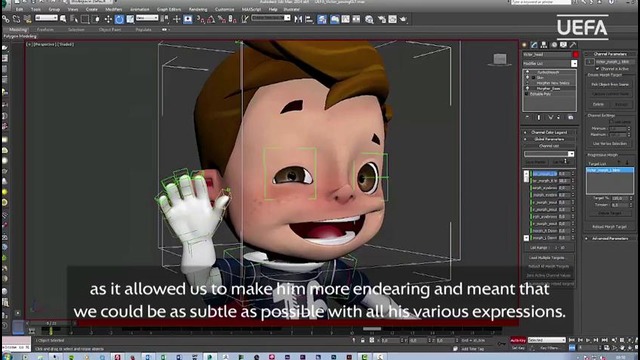Click the Bind to Space Warp tool
This screenshot has height=360, width=640.
(27, 19)
